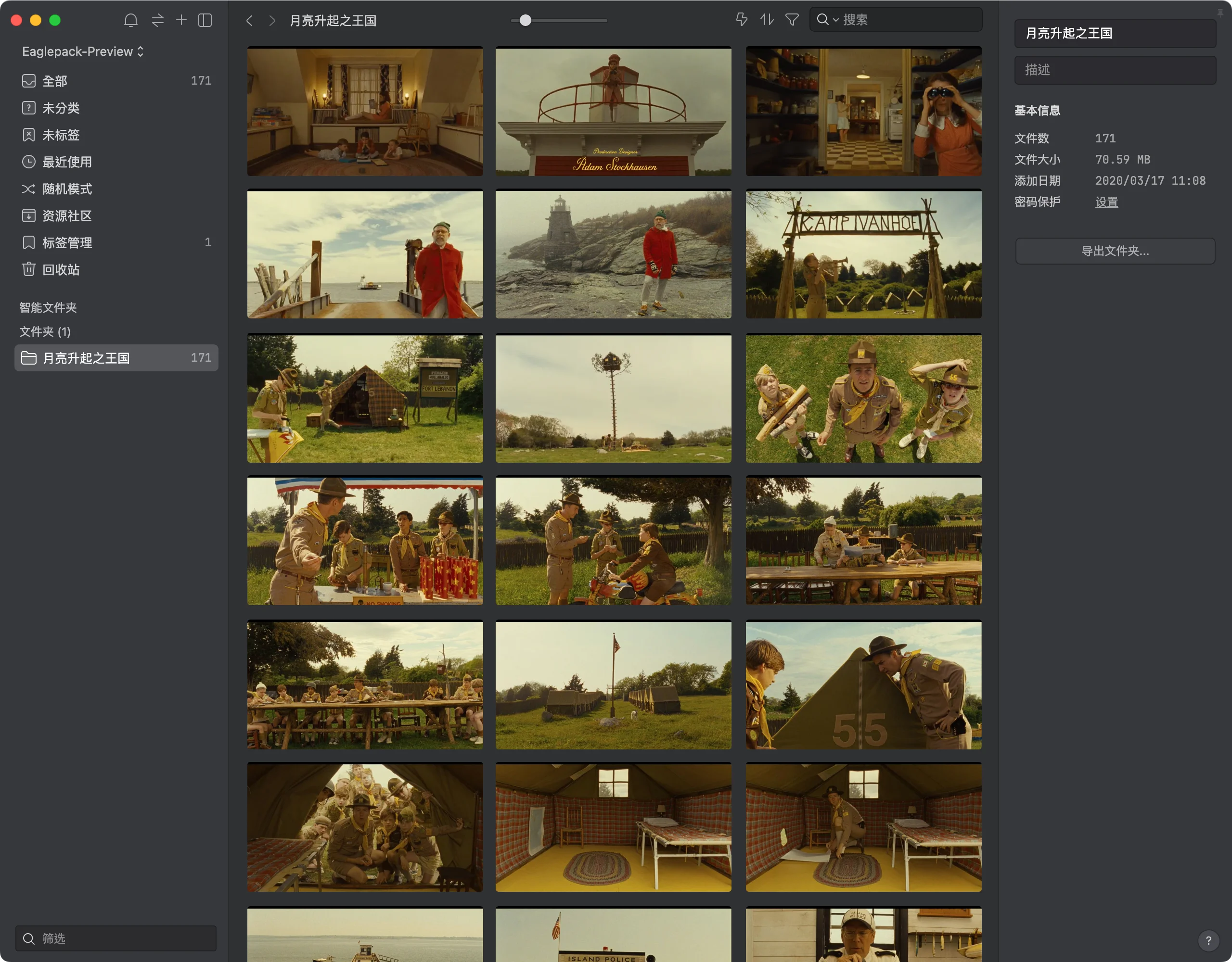The height and width of the screenshot is (962, 1232).
Task: Click the folder name field 月亮升起之王国
Action: tap(1115, 33)
